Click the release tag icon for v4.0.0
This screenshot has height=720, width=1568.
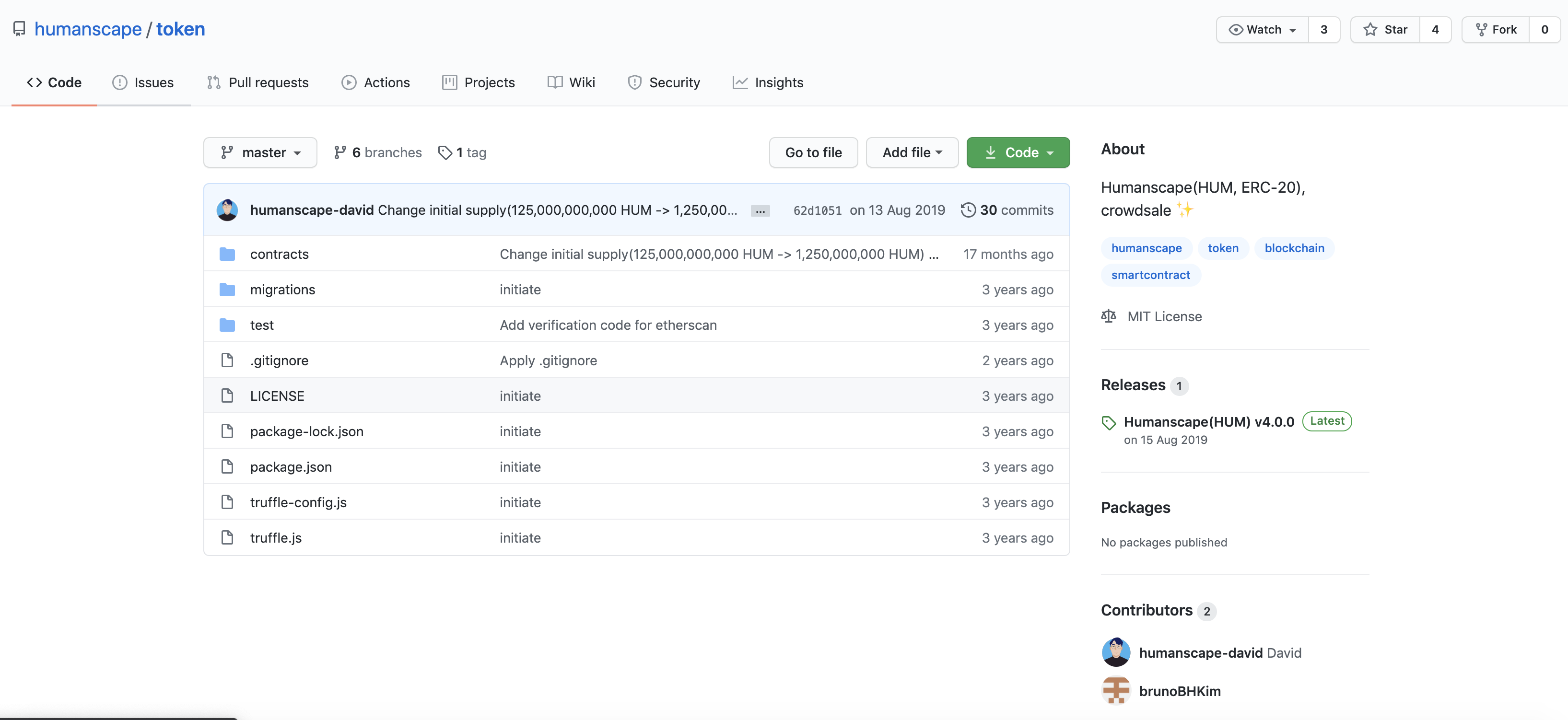(1109, 422)
